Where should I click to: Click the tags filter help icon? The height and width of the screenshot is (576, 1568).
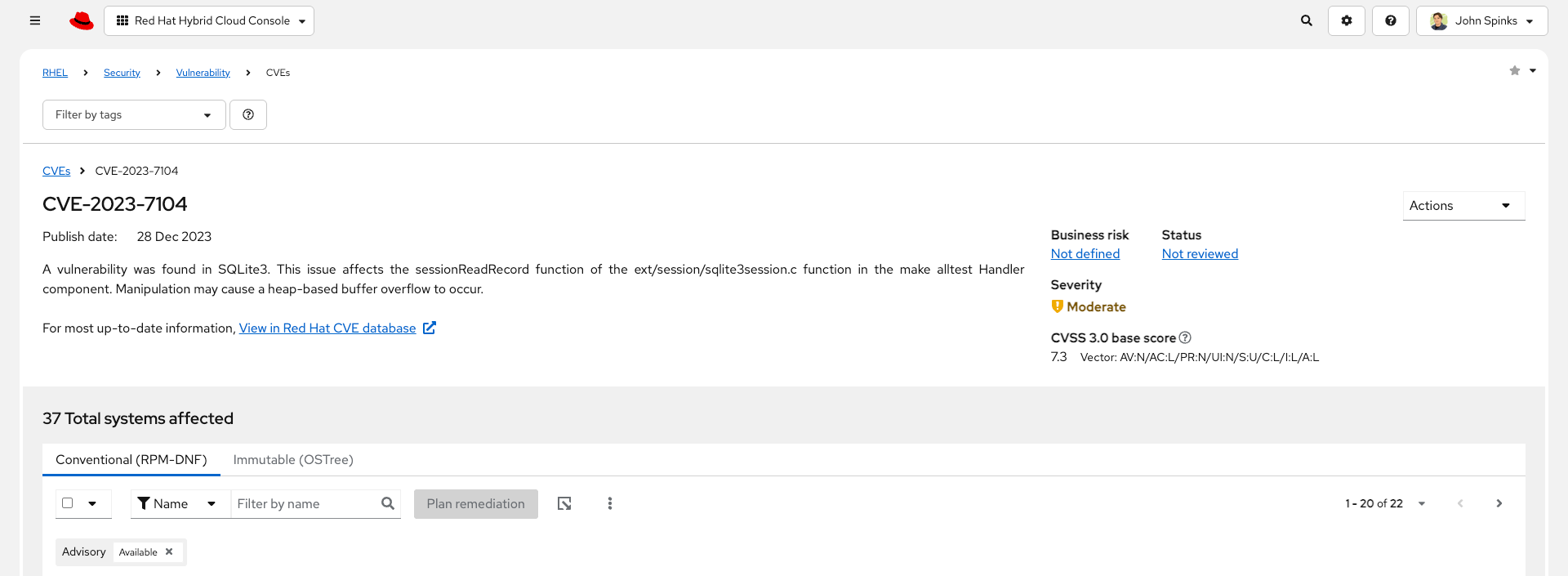(248, 114)
